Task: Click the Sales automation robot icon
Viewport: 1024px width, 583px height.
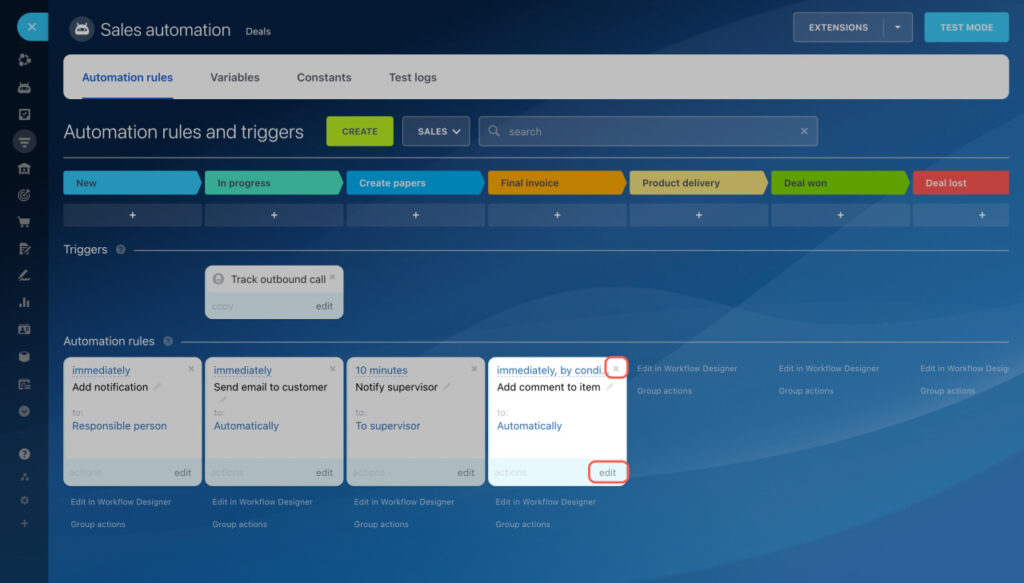Action: pos(81,30)
